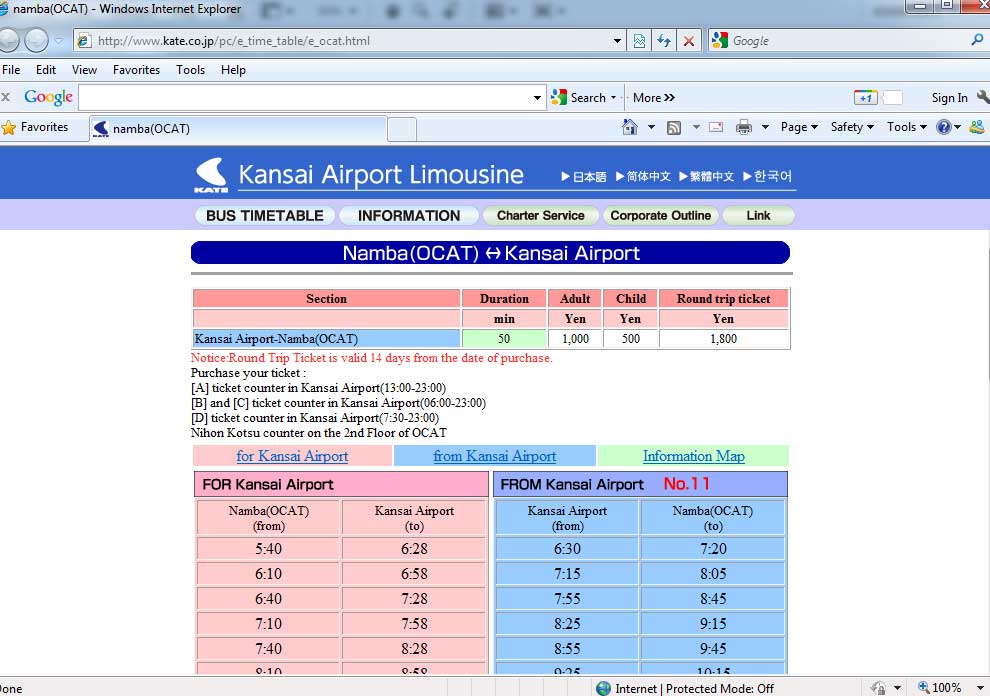Image resolution: width=990 pixels, height=696 pixels.
Task: Click the Link navigation button
Action: click(758, 216)
